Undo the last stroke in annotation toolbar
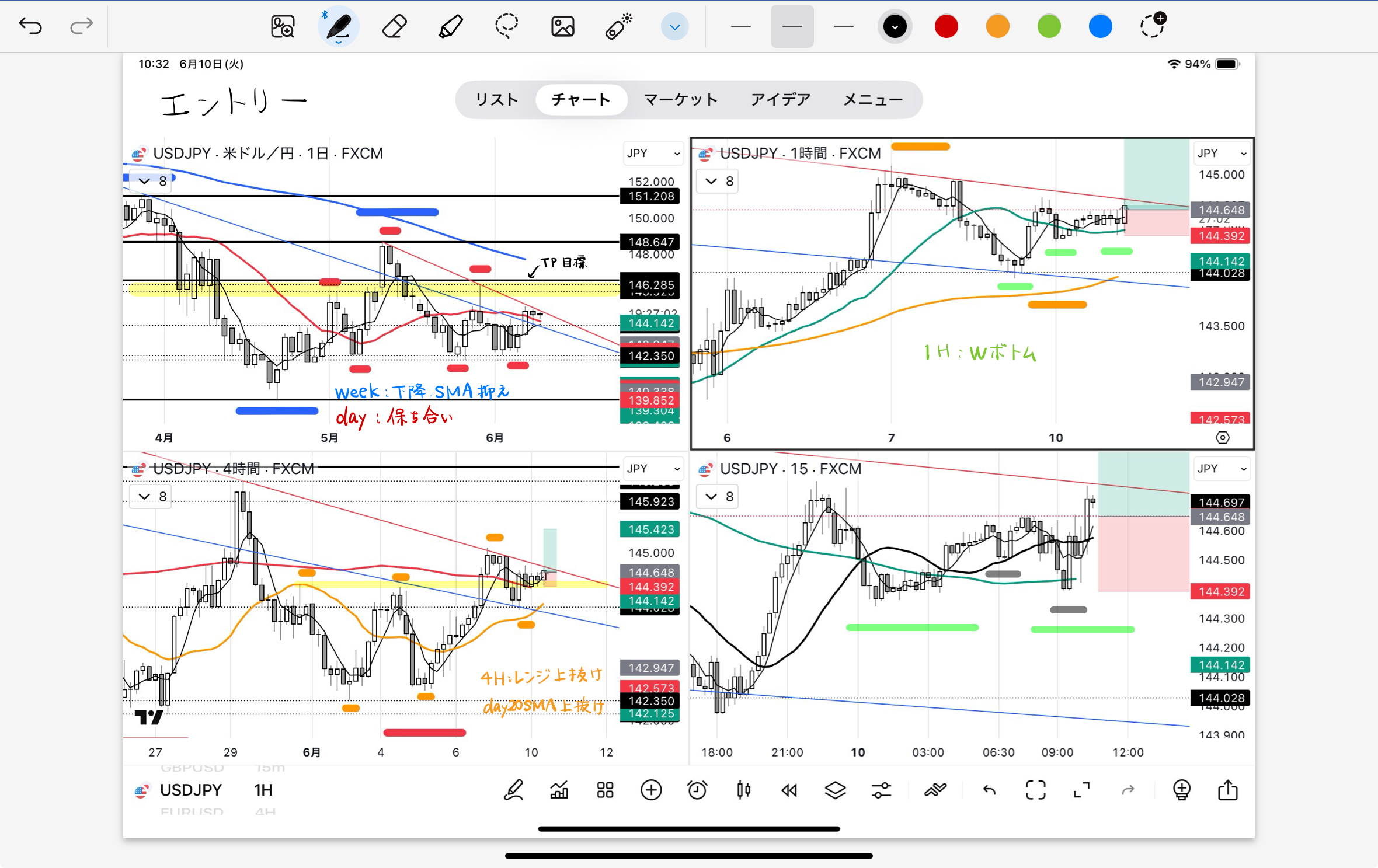The height and width of the screenshot is (868, 1378). pyautogui.click(x=30, y=26)
